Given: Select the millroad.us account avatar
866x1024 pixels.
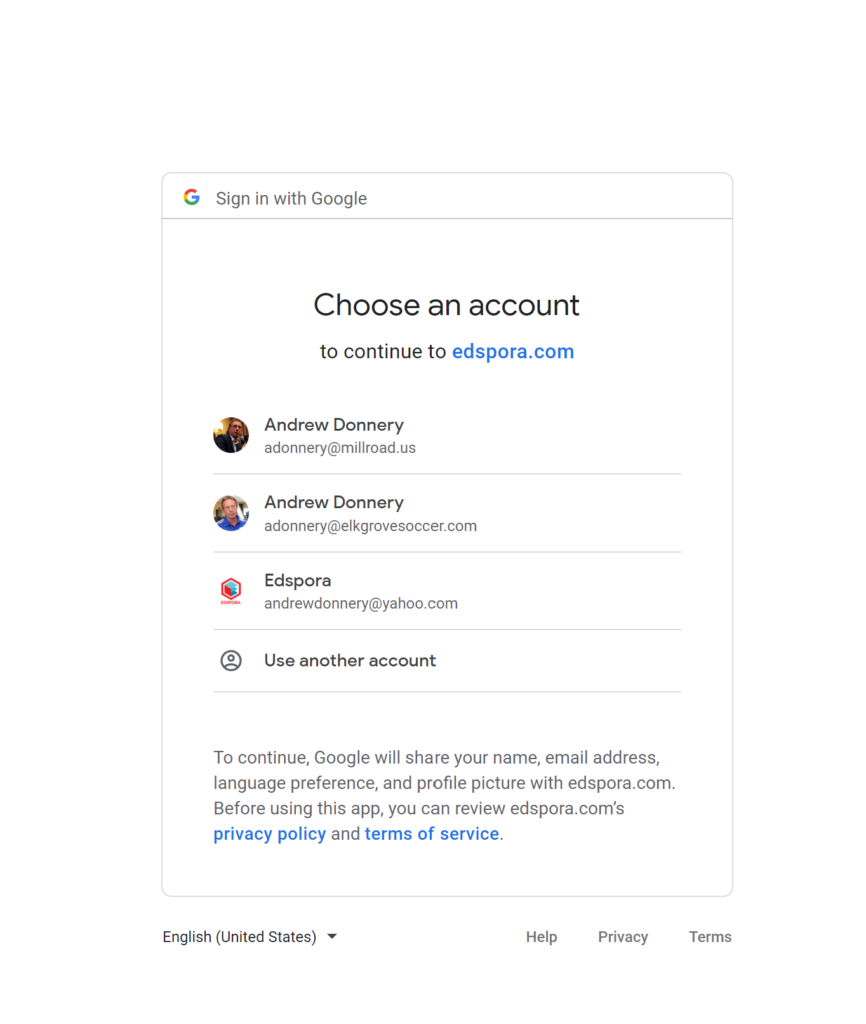Looking at the screenshot, I should pos(231,435).
